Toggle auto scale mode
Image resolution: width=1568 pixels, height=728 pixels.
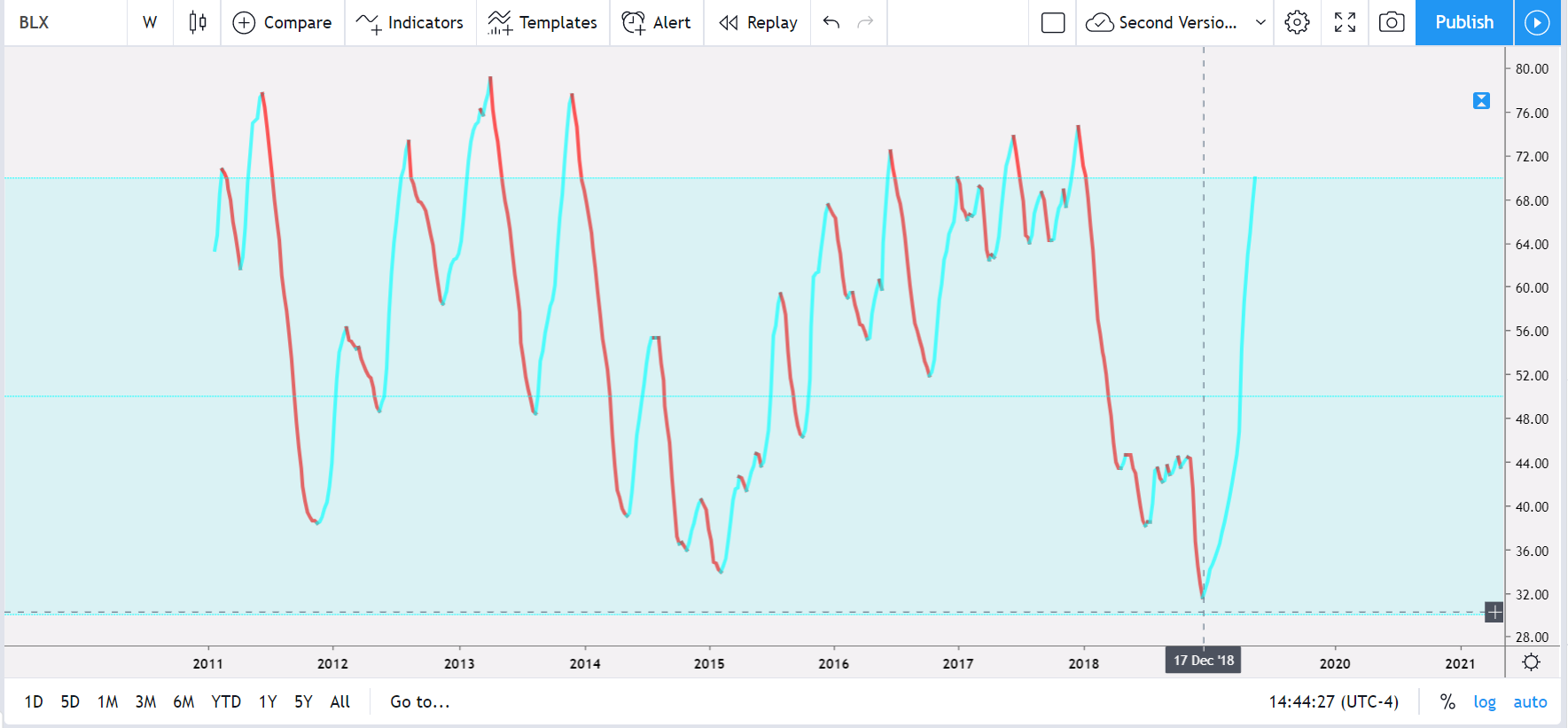pyautogui.click(x=1530, y=702)
